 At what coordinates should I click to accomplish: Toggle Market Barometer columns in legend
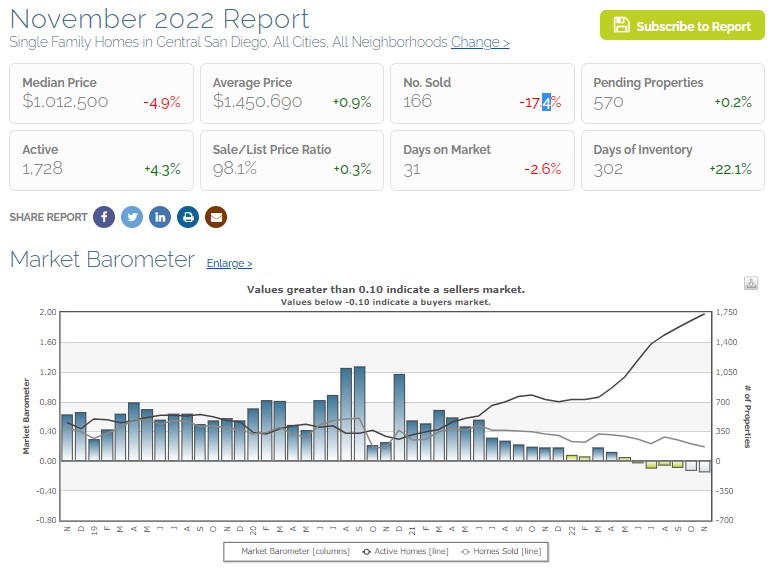click(288, 551)
